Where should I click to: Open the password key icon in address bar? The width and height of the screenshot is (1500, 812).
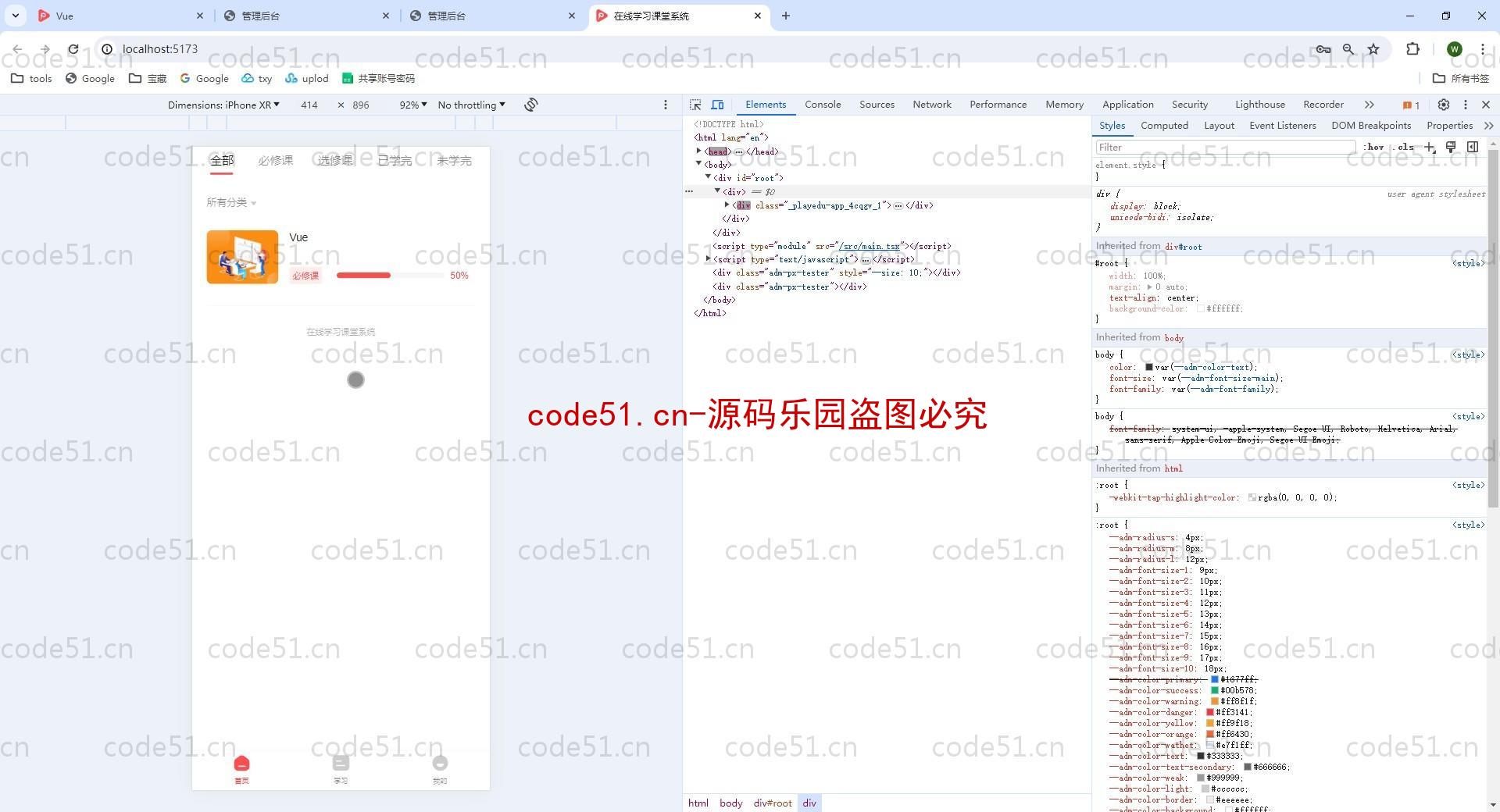click(x=1323, y=49)
